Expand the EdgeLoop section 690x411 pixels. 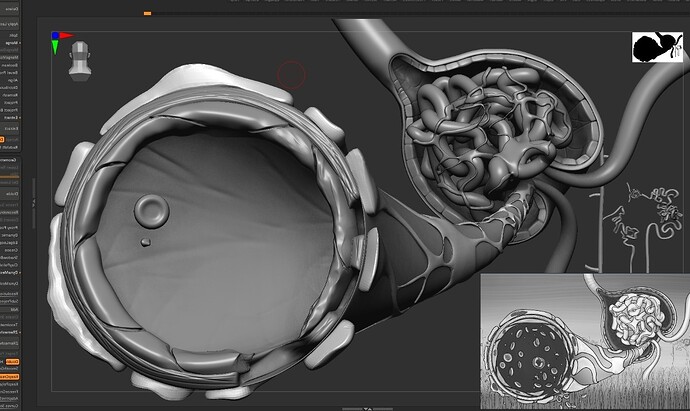click(x=10, y=242)
